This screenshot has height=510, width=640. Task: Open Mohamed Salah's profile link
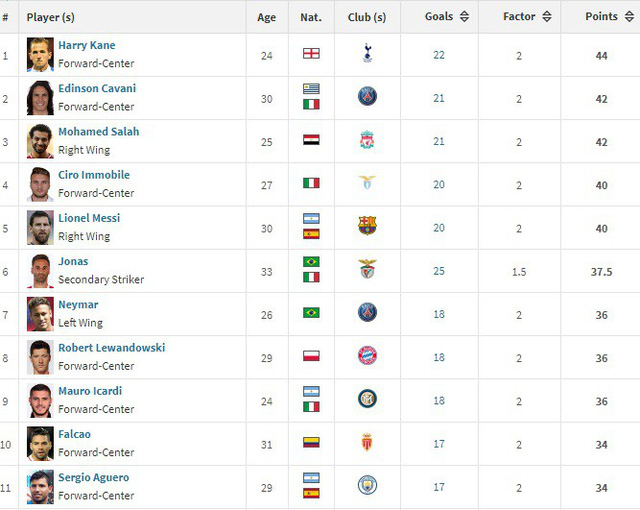click(98, 132)
